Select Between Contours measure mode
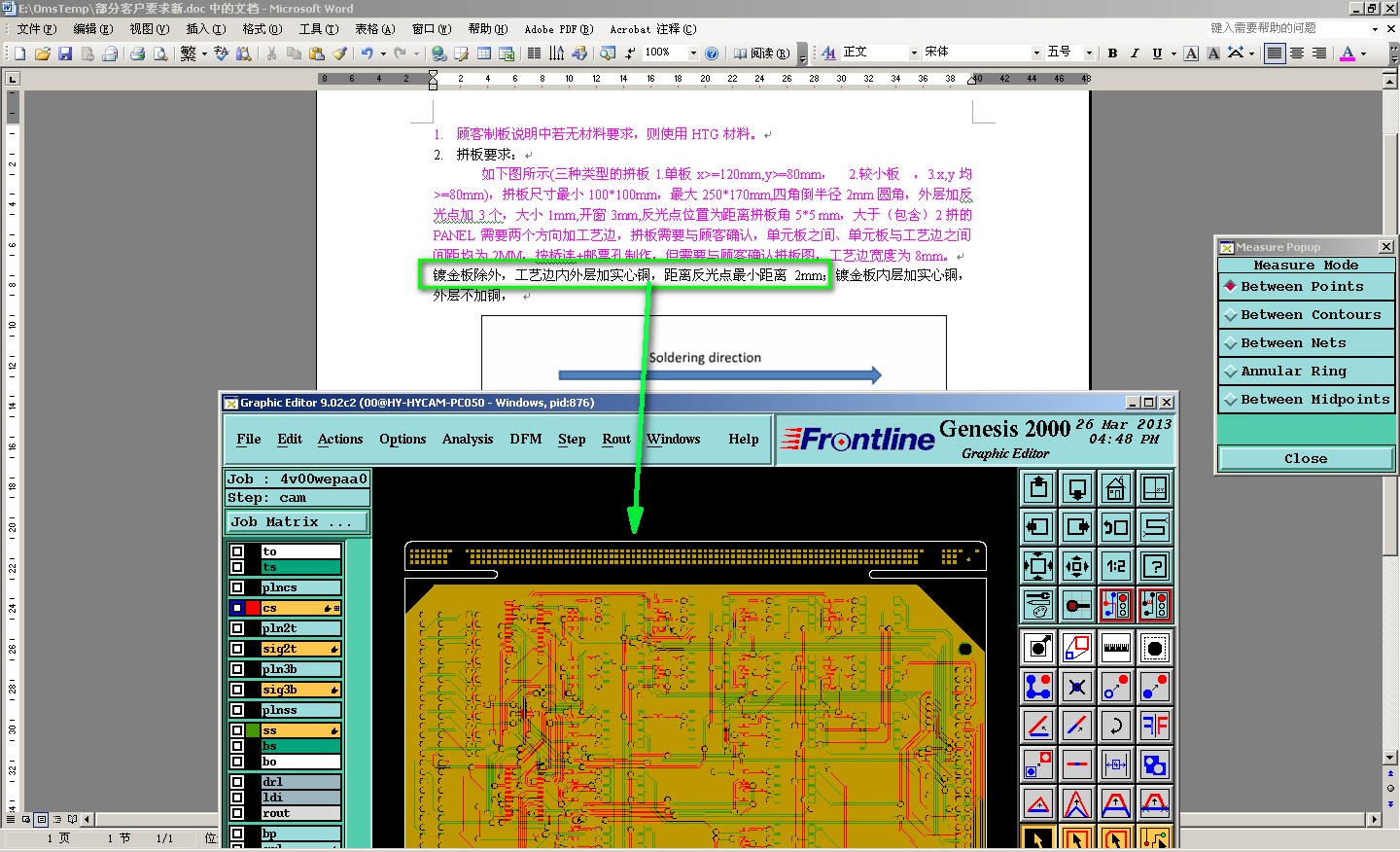This screenshot has height=852, width=1400. click(1306, 315)
